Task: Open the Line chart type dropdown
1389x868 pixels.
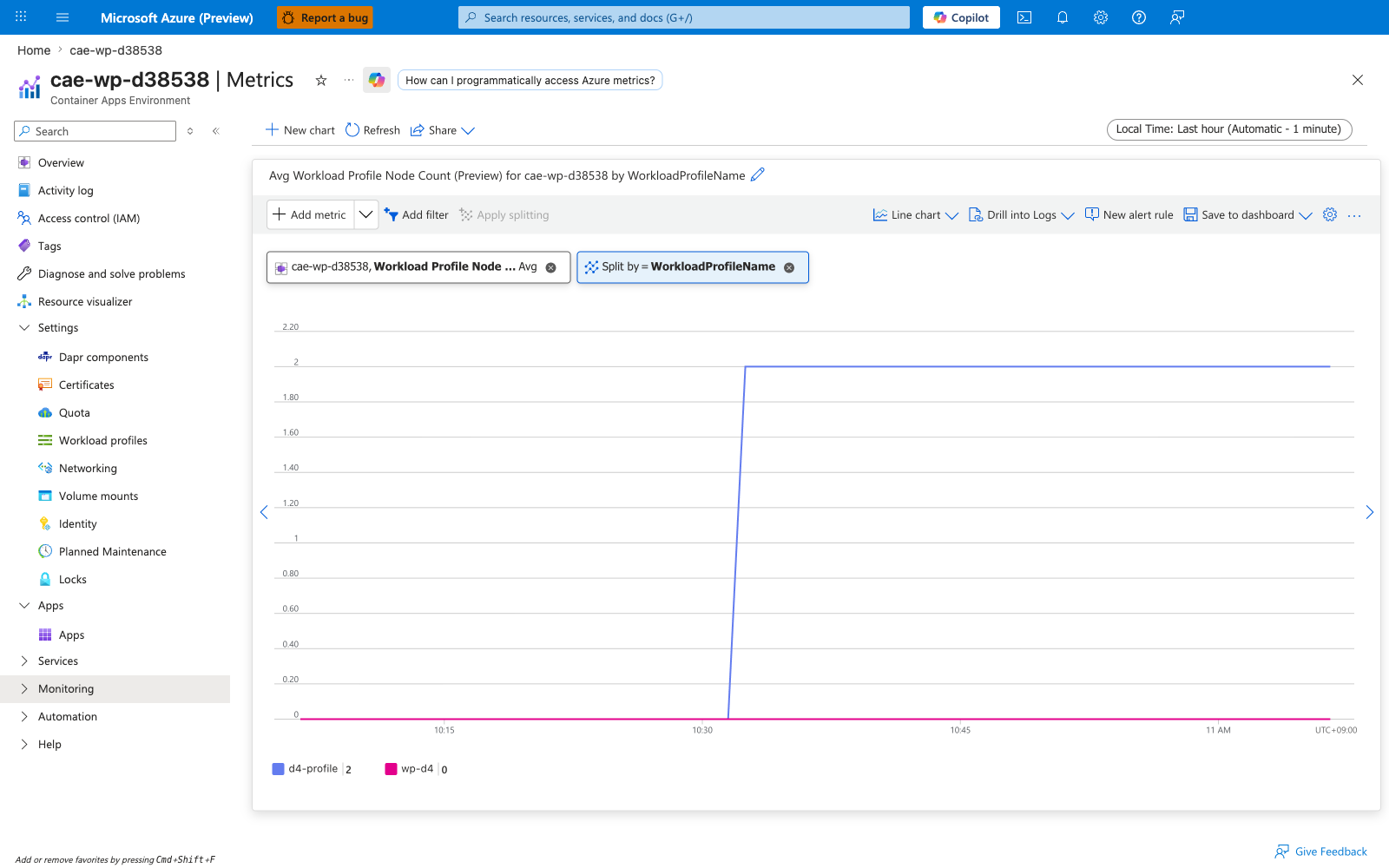Action: pos(916,214)
